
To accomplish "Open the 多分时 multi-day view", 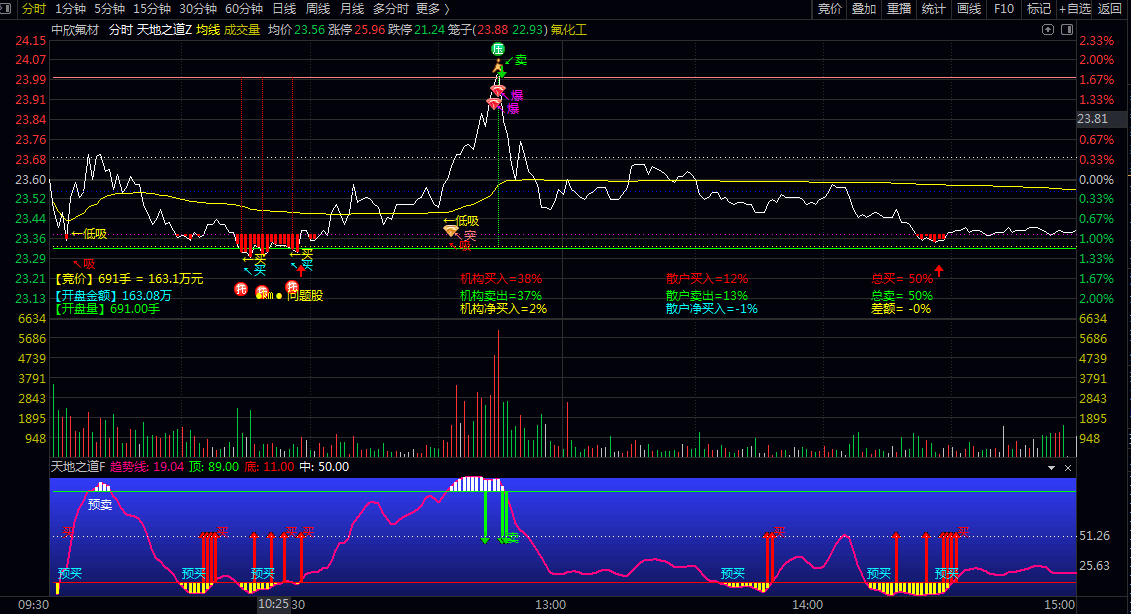I will (x=390, y=9).
